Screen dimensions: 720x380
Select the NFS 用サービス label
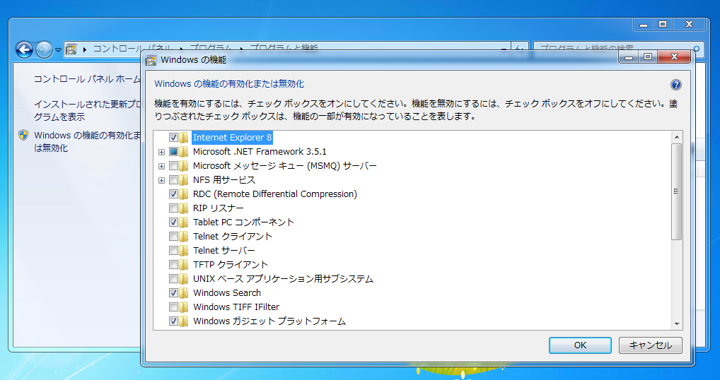224,180
